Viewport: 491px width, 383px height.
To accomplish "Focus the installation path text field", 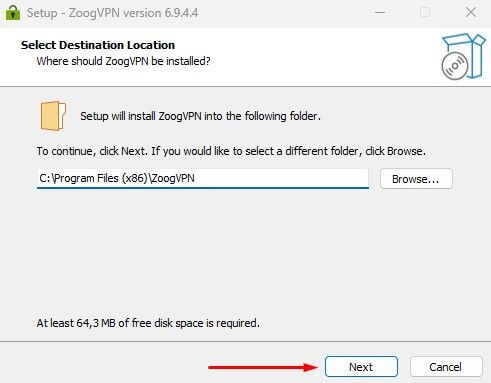I will [x=203, y=178].
